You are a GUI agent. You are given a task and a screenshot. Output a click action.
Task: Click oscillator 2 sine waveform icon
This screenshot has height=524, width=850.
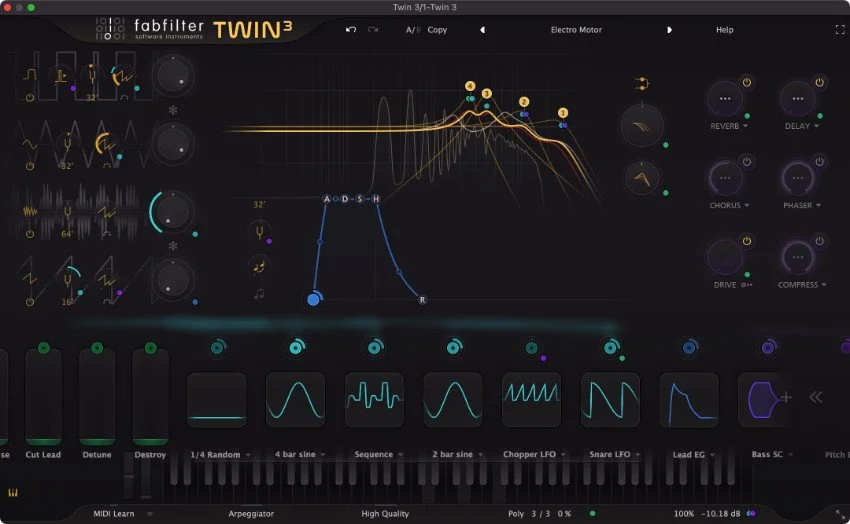[x=29, y=144]
